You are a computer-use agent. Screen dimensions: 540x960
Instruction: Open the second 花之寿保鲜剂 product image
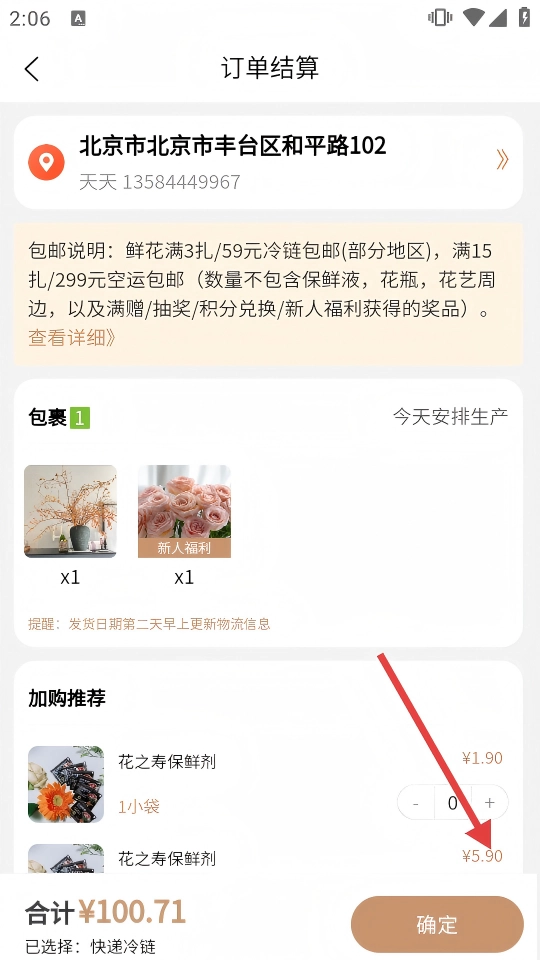click(x=66, y=858)
